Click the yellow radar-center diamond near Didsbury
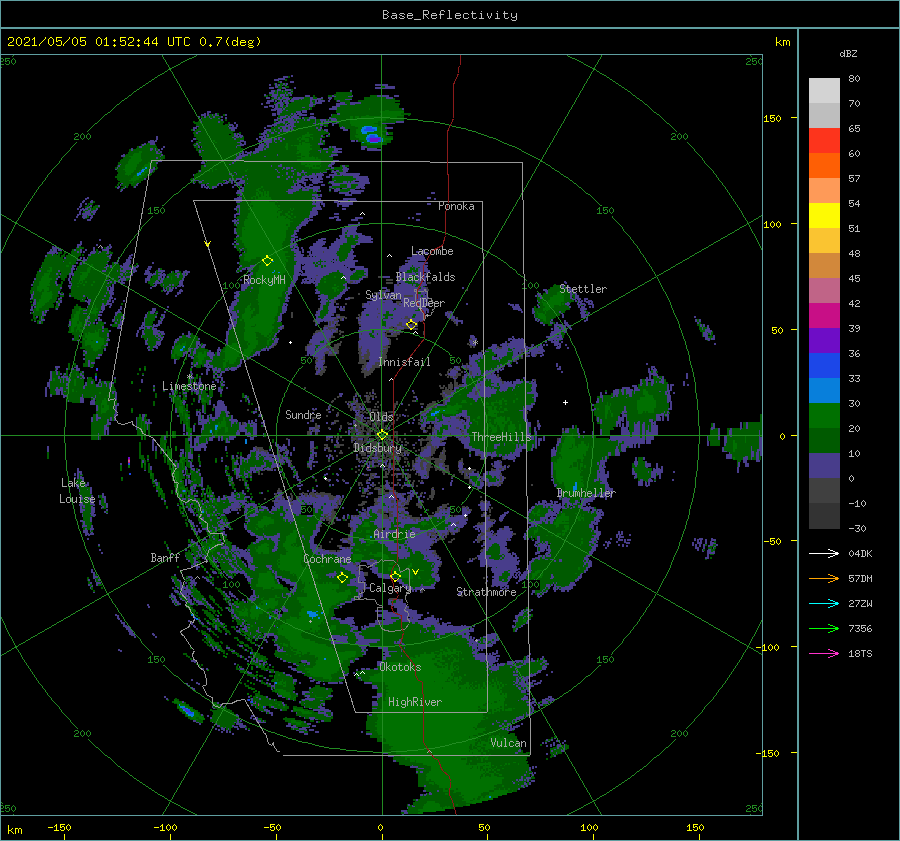 [x=382, y=435]
